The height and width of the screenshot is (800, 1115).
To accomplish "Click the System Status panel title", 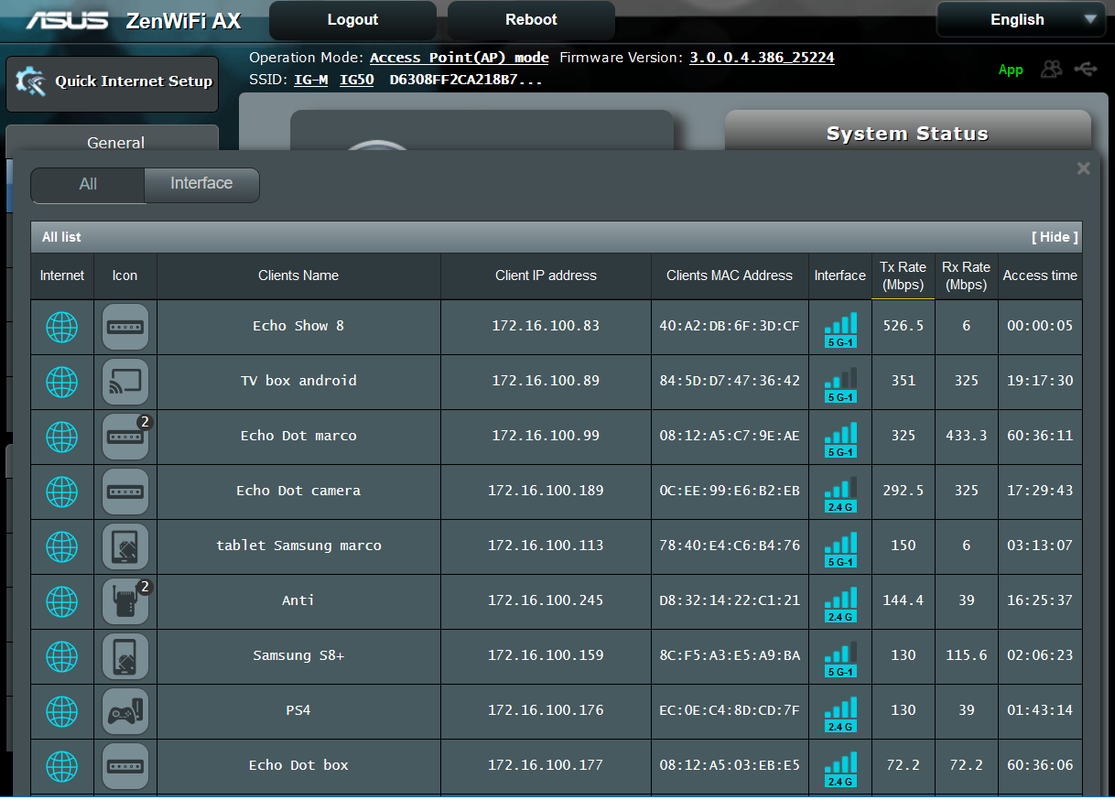I will coord(907,134).
